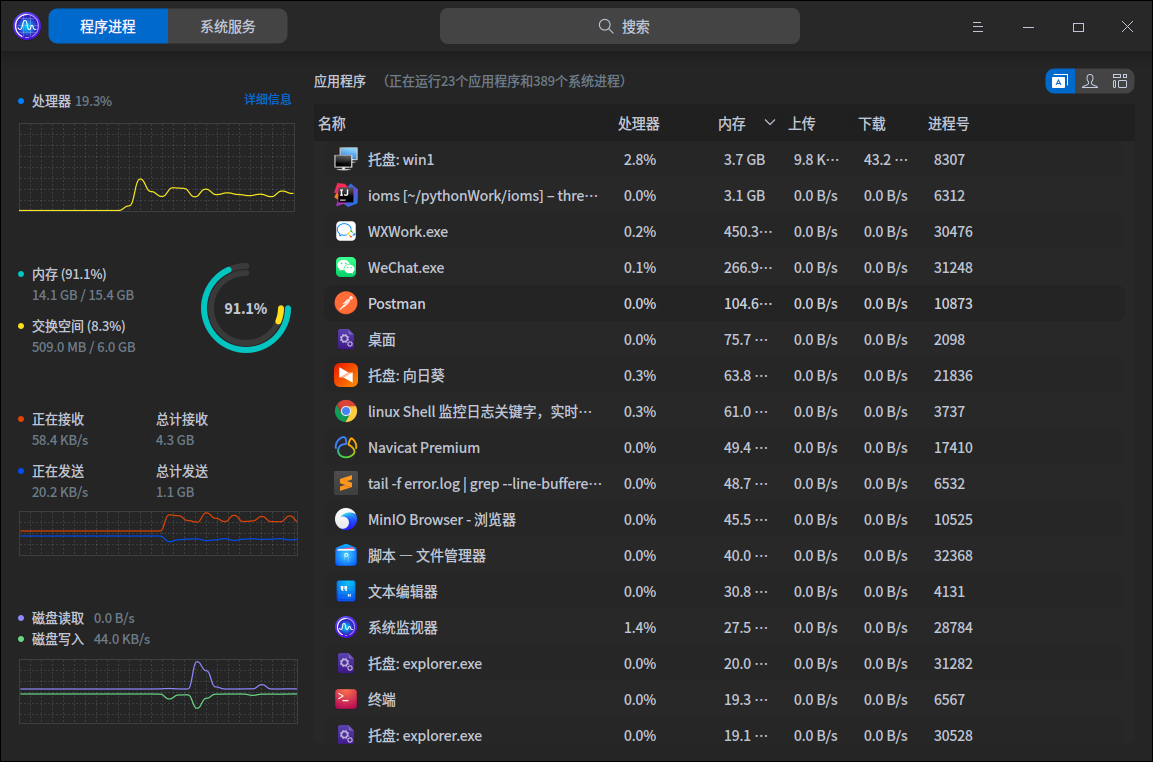Switch to the 程序进程 tab
This screenshot has height=762, width=1153.
coord(108,26)
